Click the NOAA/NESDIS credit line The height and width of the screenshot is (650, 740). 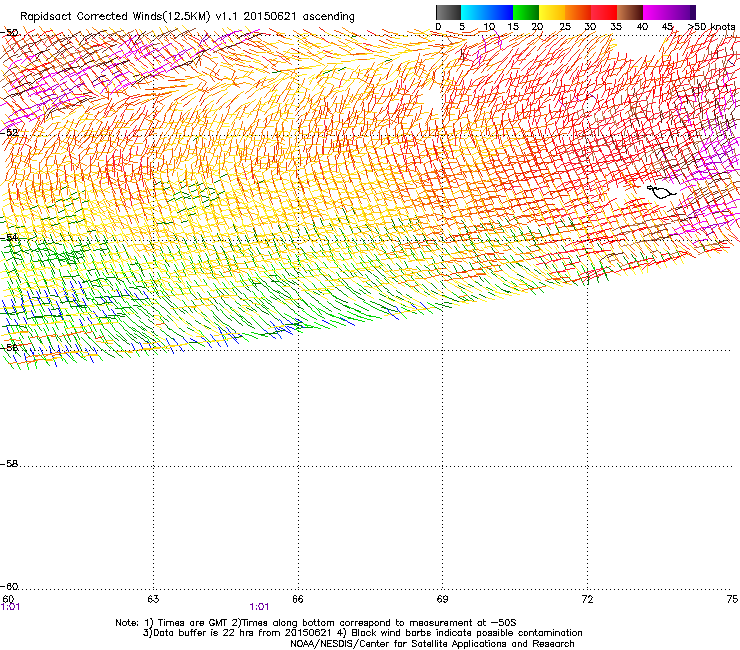432,644
